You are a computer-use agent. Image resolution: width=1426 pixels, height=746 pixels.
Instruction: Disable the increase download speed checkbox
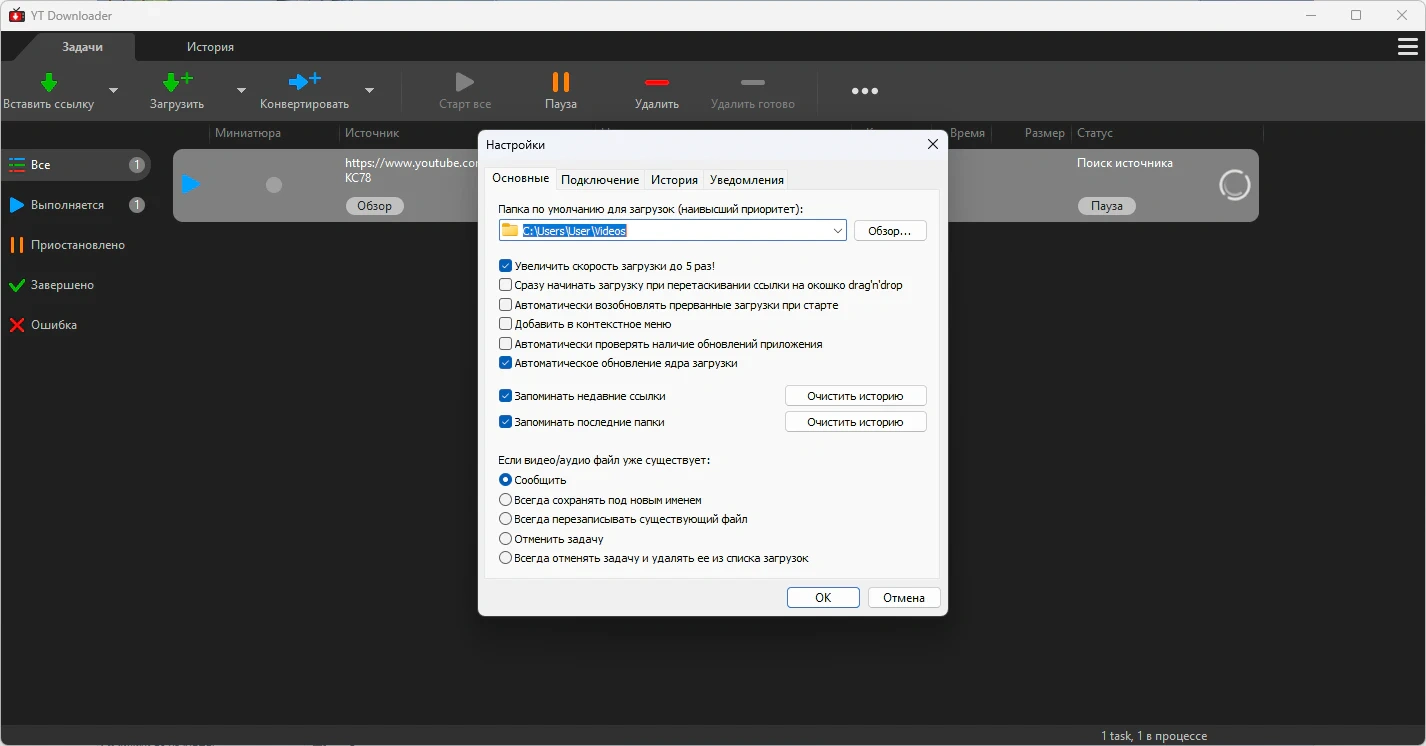(x=506, y=266)
